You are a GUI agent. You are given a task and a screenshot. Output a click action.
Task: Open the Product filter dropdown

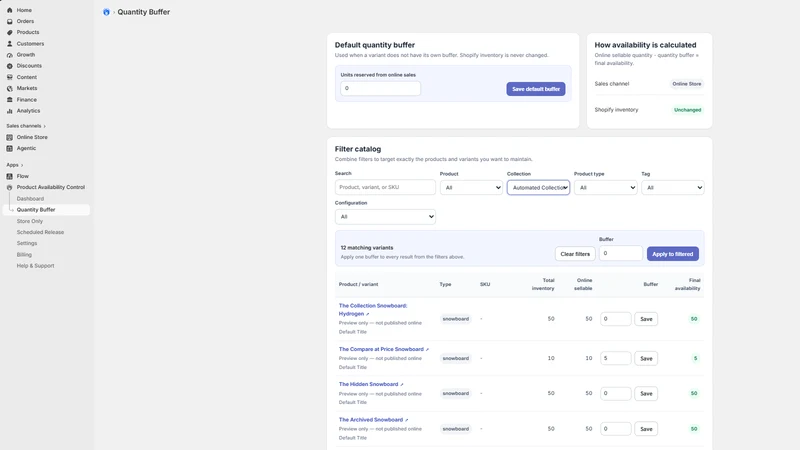tap(471, 188)
